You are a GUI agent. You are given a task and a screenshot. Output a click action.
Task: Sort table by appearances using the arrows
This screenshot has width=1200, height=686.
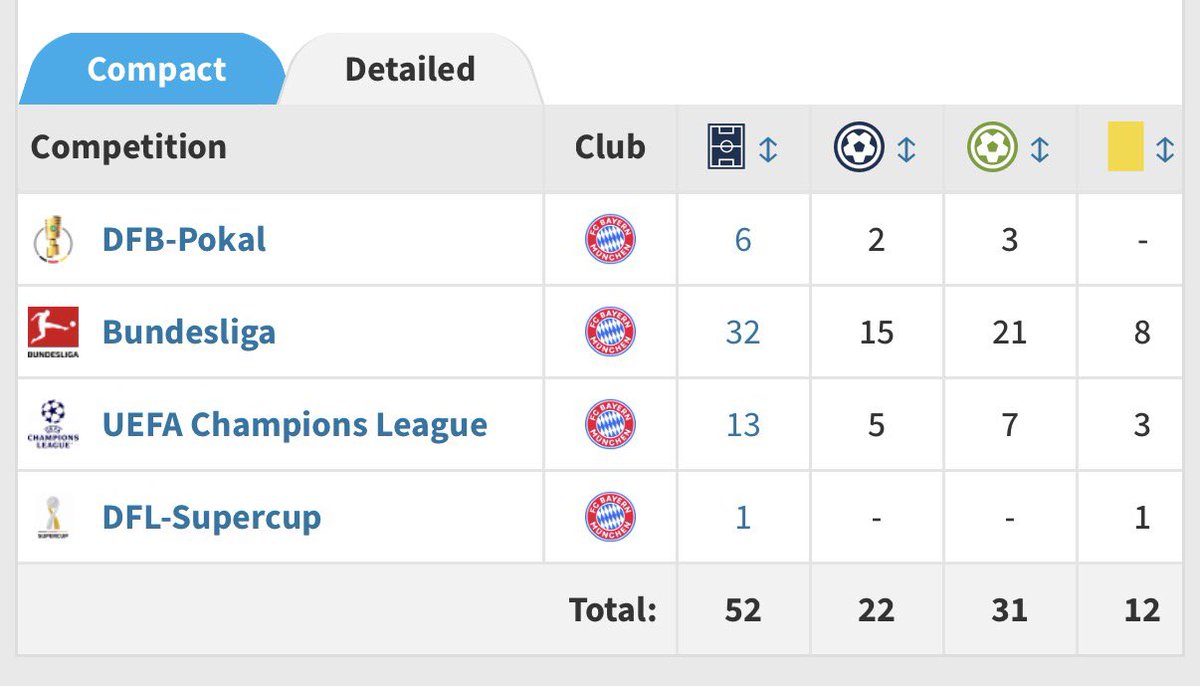tap(768, 149)
